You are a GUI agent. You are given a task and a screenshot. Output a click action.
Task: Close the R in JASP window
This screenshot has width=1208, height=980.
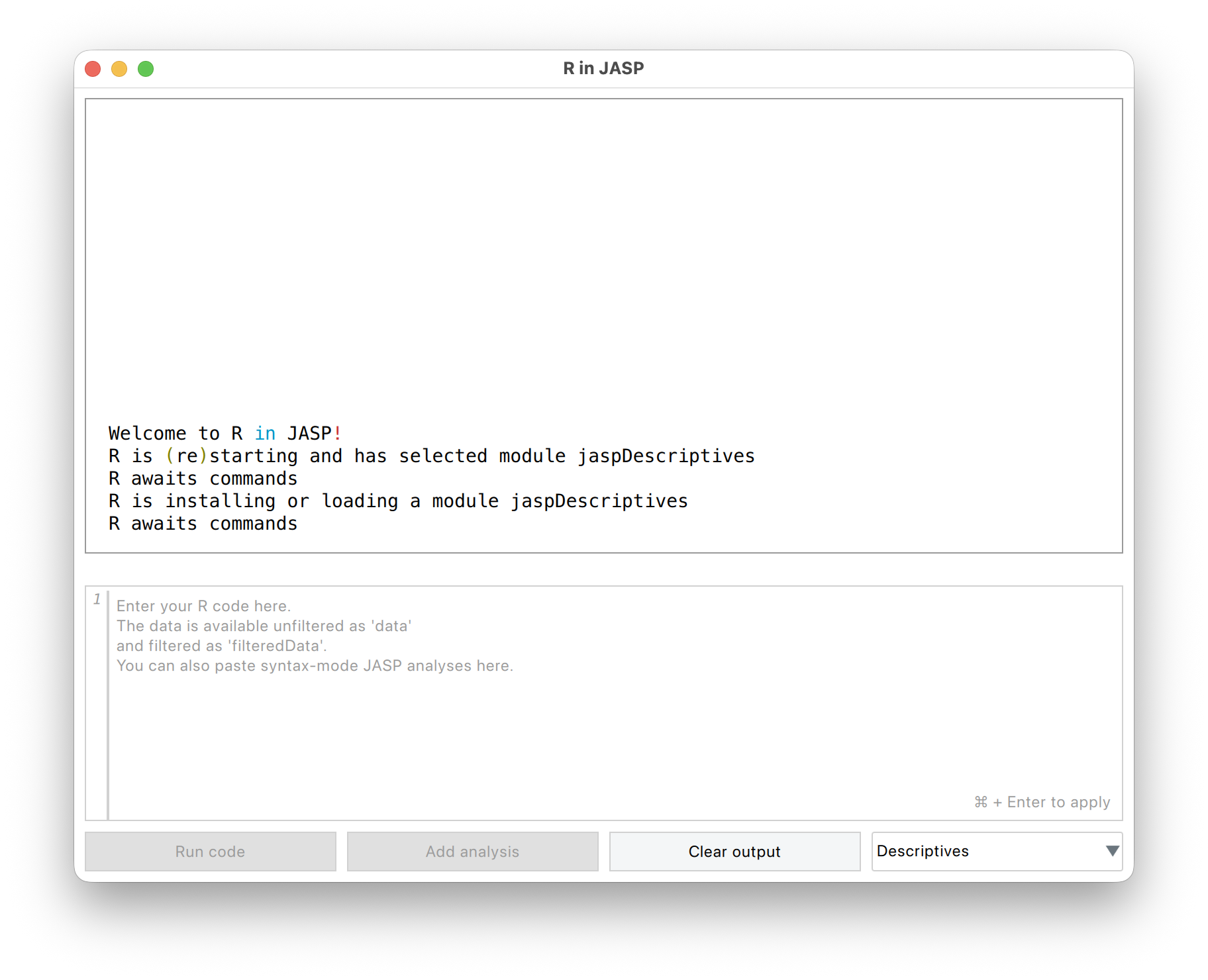coord(93,69)
